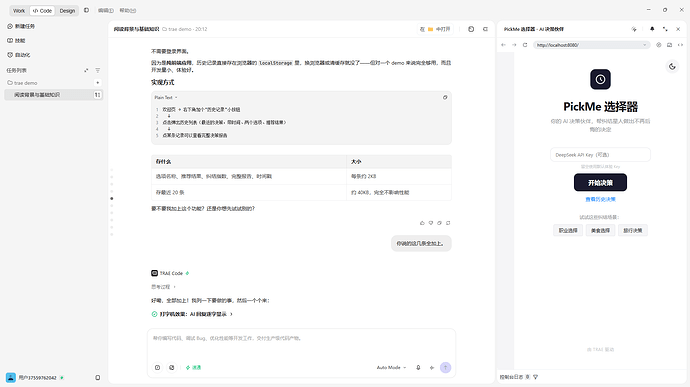Expand the Plain Text language dropdown
Image resolution: width=690 pixels, height=387 pixels.
click(x=166, y=97)
